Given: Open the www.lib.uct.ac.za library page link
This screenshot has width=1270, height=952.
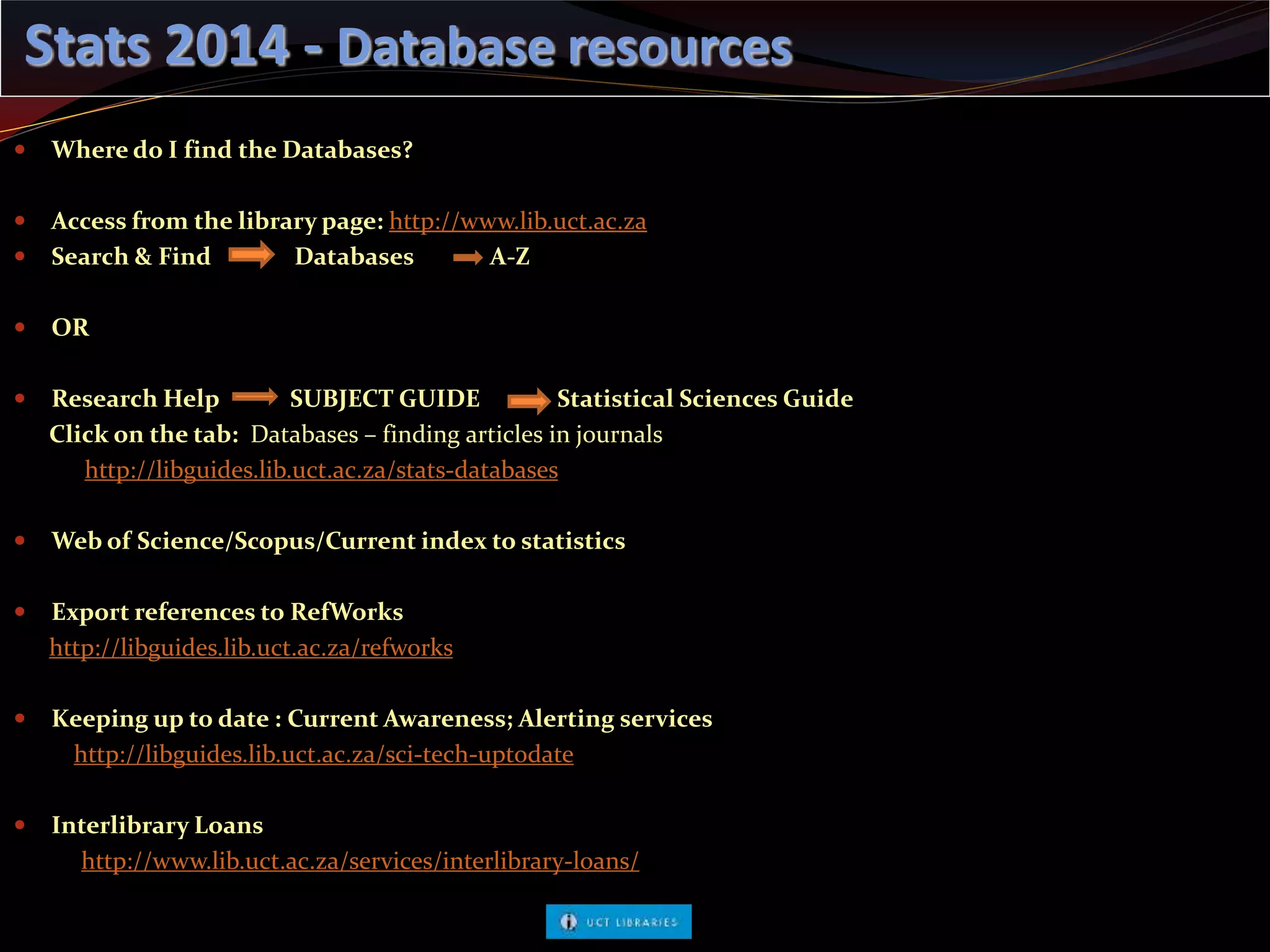Looking at the screenshot, I should [517, 221].
